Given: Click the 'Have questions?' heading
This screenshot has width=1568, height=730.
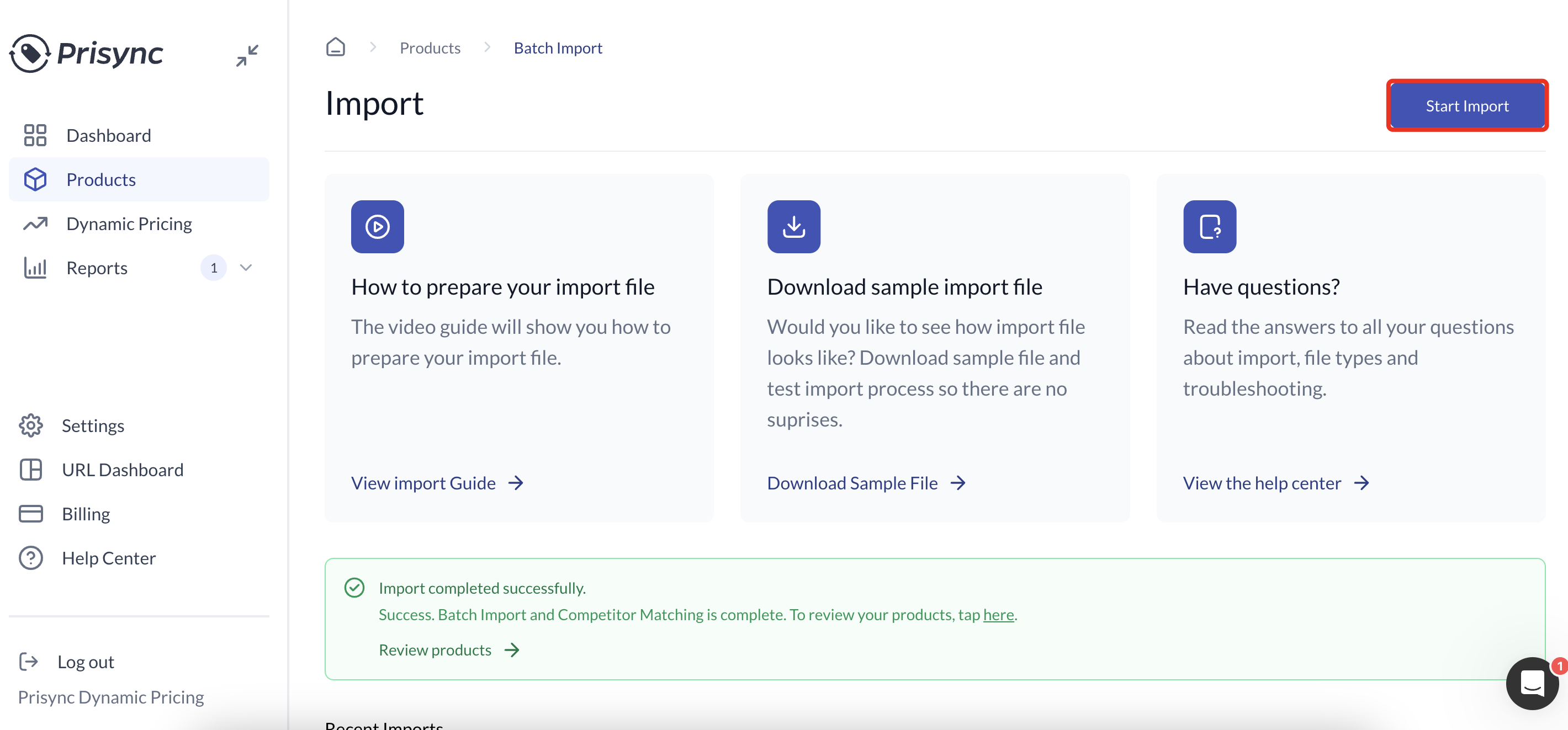Looking at the screenshot, I should pos(1261,286).
